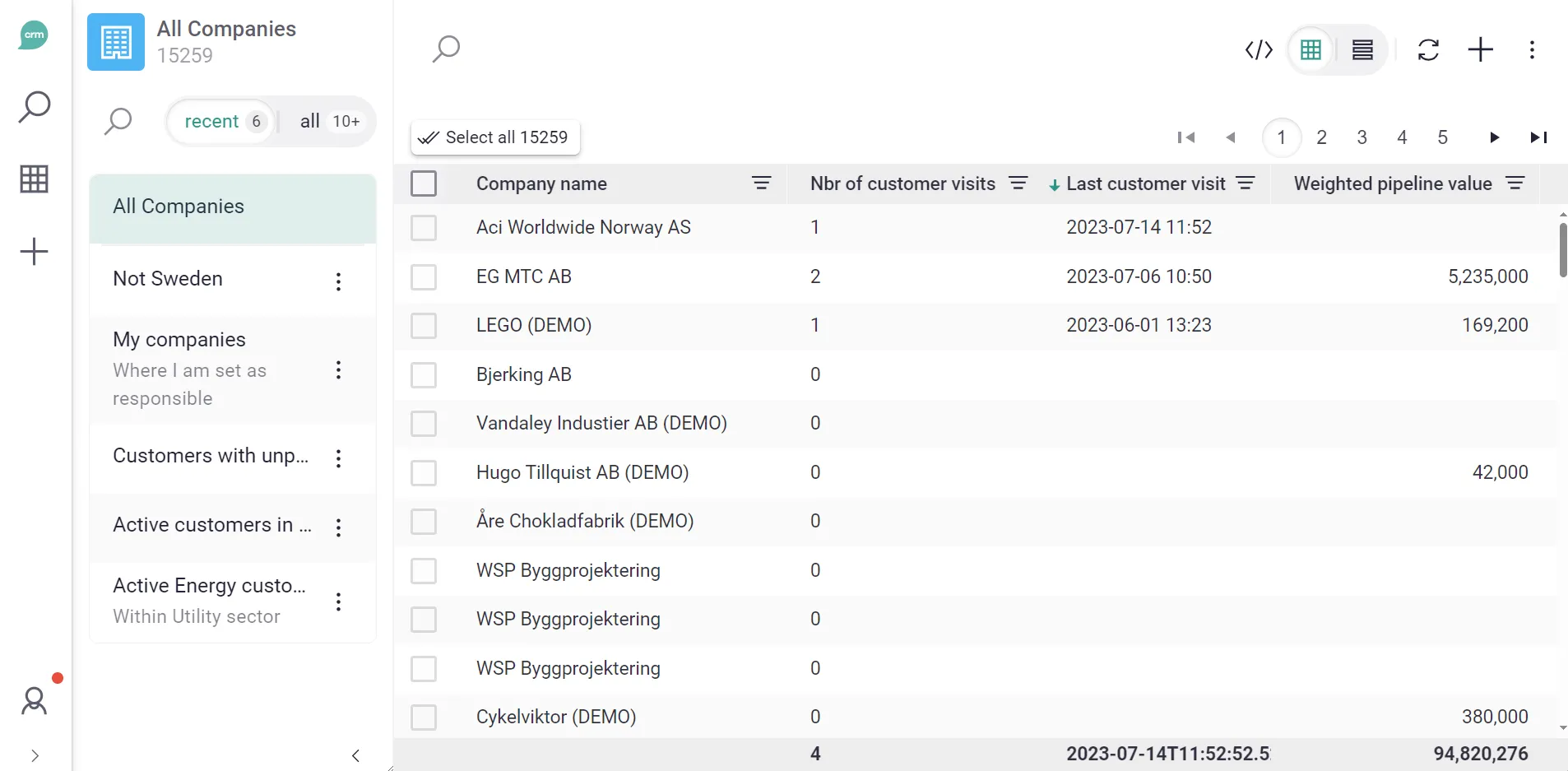Check the box for EG MTC AB
1568x771 pixels.
tap(424, 277)
